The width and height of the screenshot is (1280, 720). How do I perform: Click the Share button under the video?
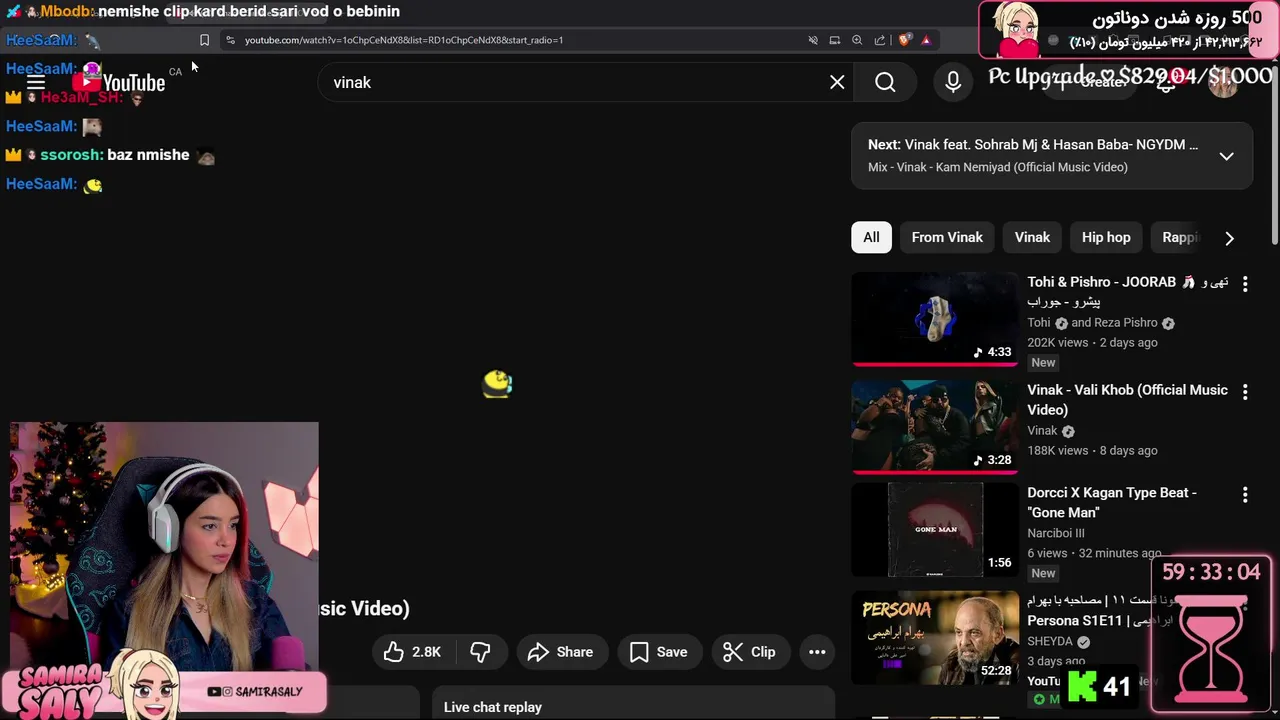click(x=561, y=652)
